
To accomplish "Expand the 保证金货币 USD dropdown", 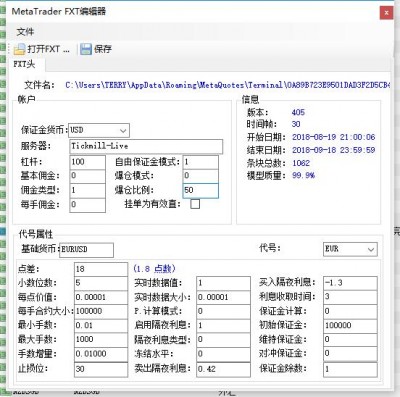I will coord(123,130).
